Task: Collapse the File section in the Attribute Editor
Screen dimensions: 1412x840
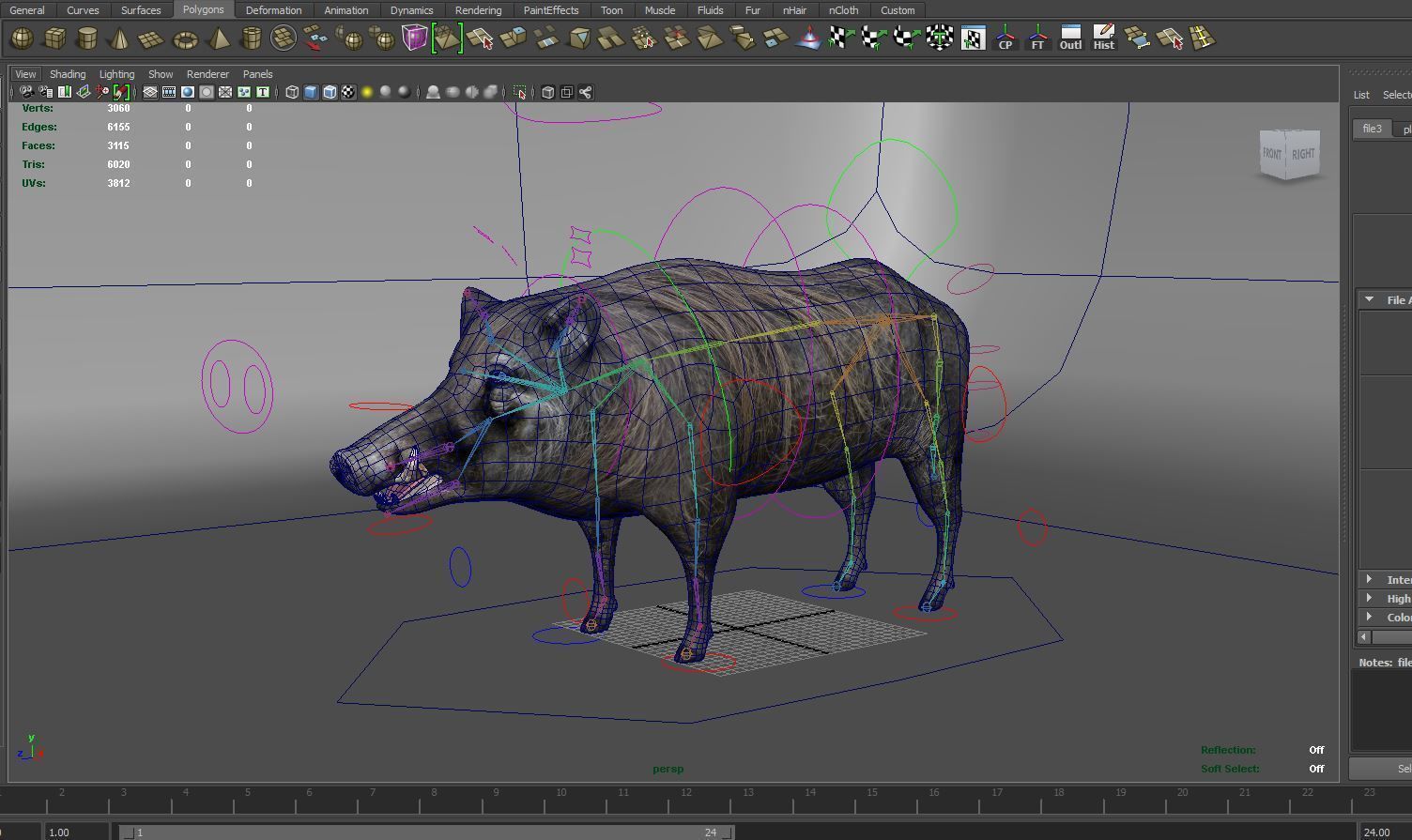Action: click(1370, 298)
